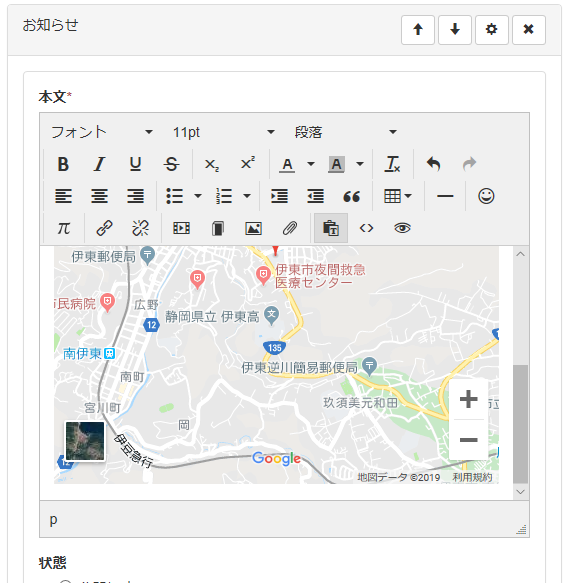
Task: Move the お知らせ frame down
Action: pyautogui.click(x=454, y=30)
